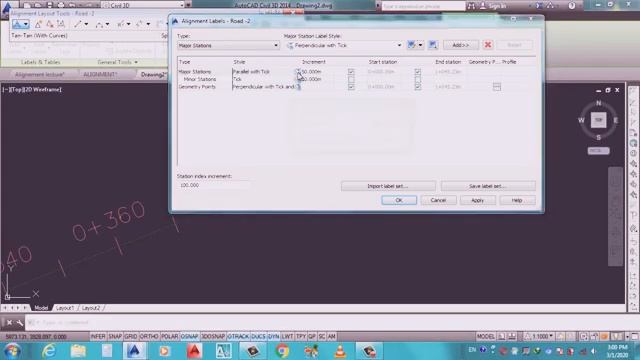Click the Break-apart PI tool icon
This screenshot has width=640, height=360.
(60, 24)
